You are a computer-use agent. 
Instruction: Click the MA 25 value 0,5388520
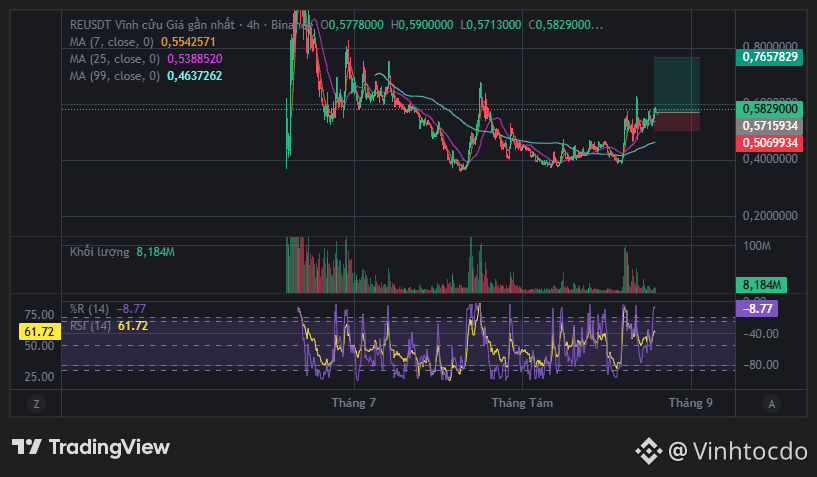[x=195, y=59]
